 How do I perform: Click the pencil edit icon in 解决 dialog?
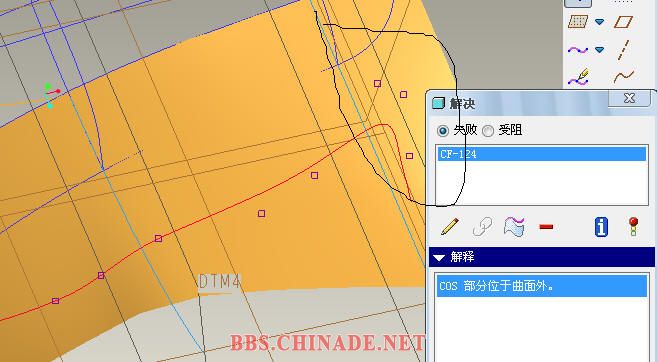pos(450,227)
